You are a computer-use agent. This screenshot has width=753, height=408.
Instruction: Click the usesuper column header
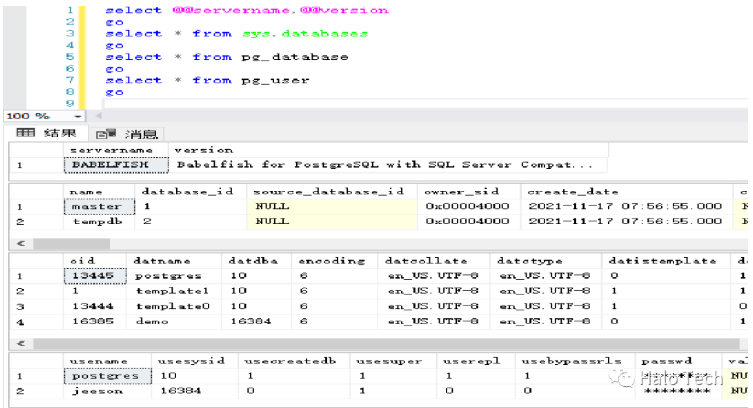tap(393, 361)
